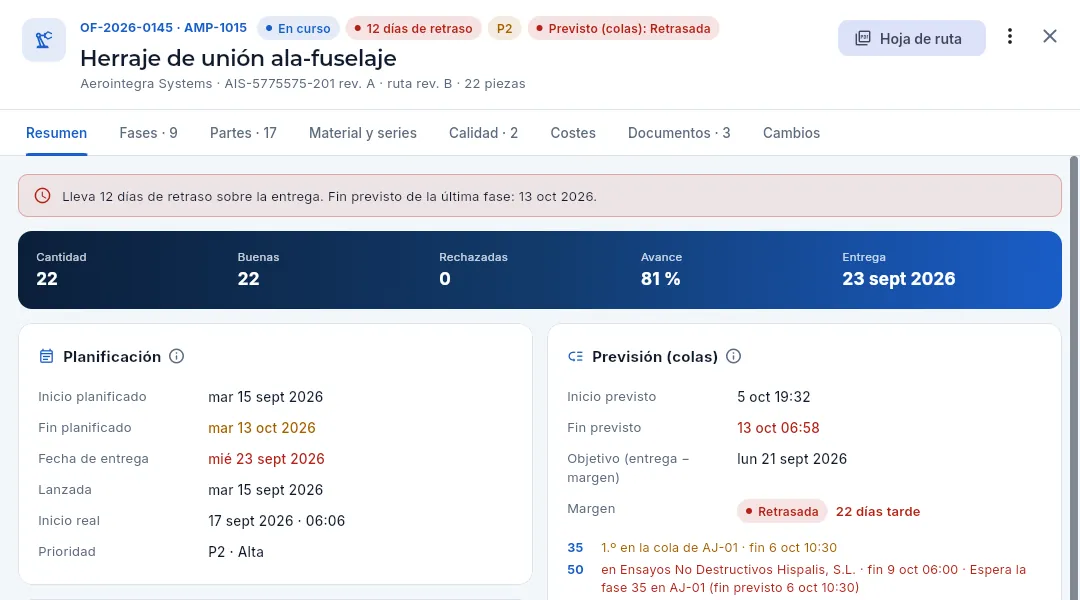Click the 22 días tarde margin text

pyautogui.click(x=878, y=511)
